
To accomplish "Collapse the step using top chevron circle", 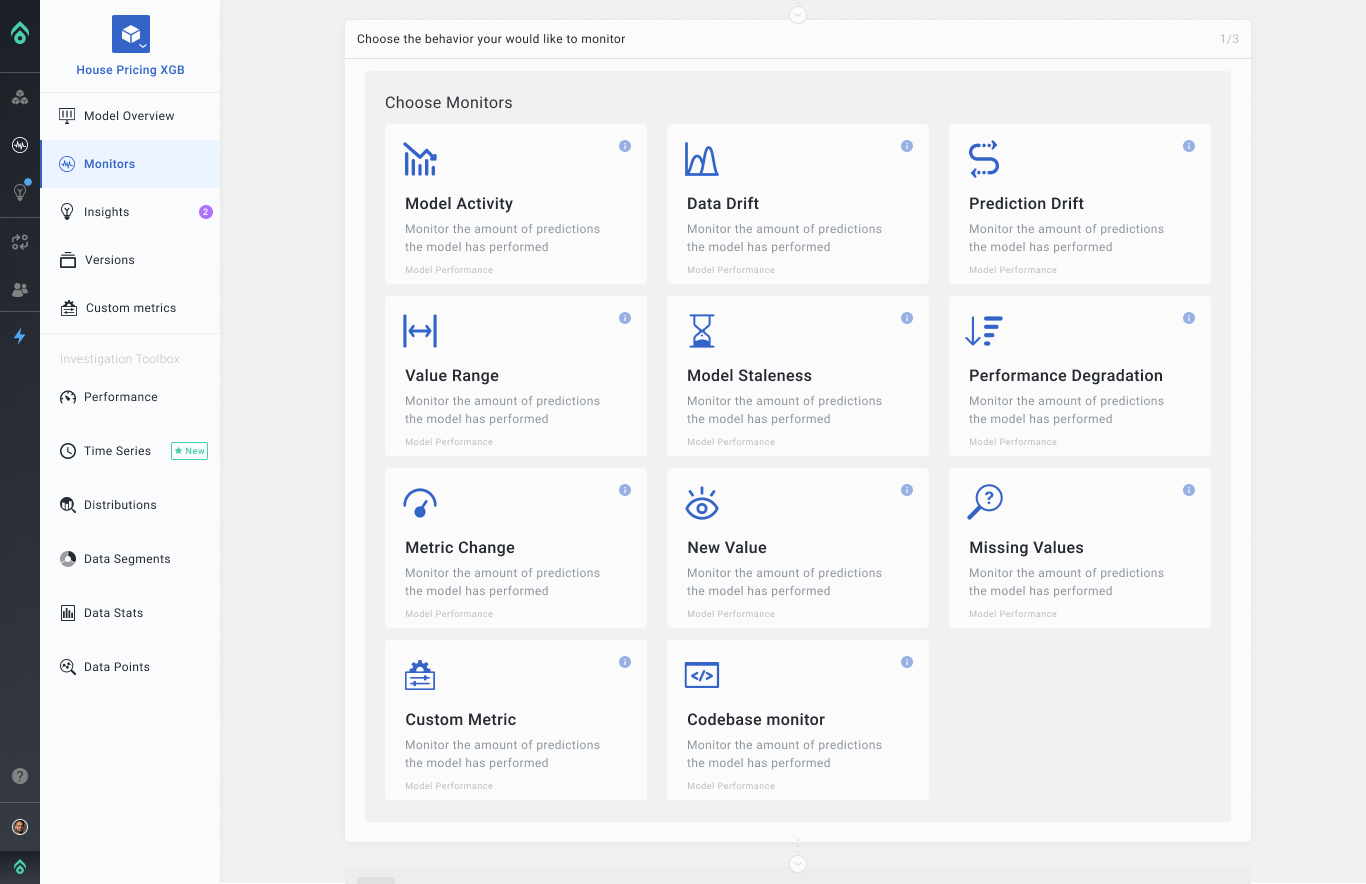I will [798, 14].
